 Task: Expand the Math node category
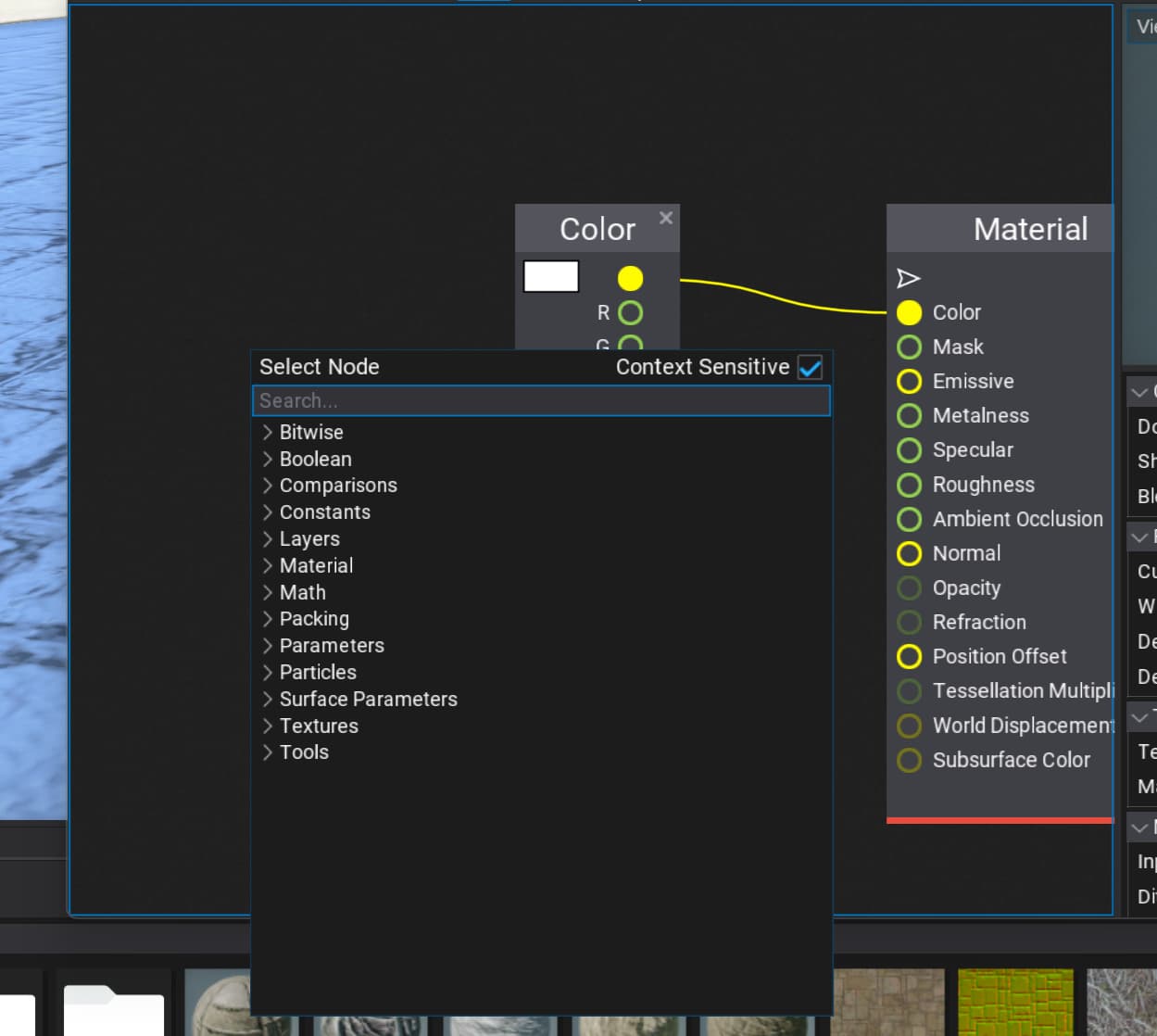302,592
